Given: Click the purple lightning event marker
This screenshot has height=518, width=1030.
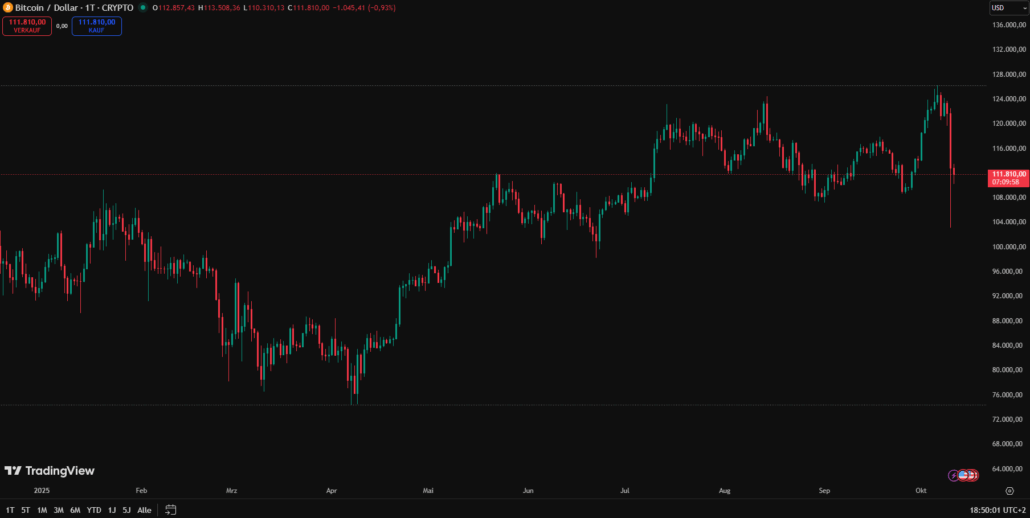Looking at the screenshot, I should (954, 475).
